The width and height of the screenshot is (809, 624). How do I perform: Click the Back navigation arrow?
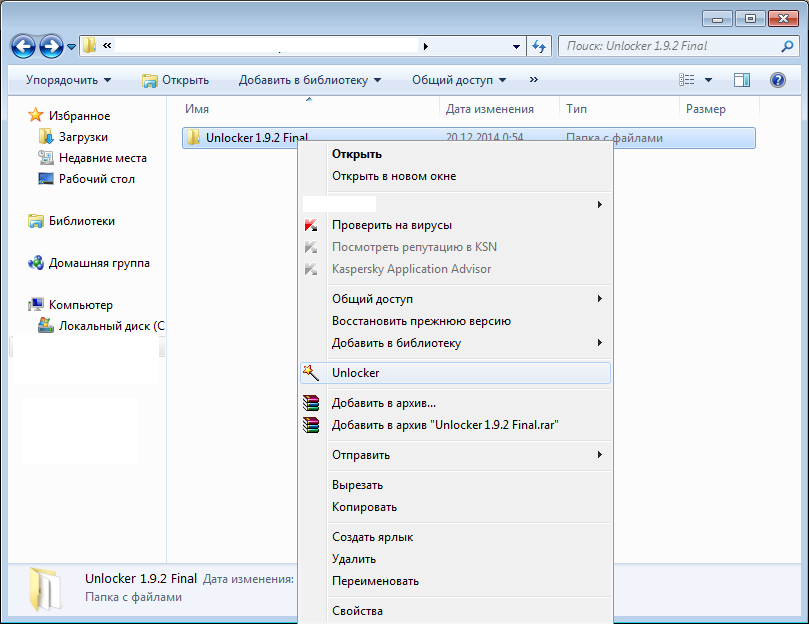click(x=23, y=46)
